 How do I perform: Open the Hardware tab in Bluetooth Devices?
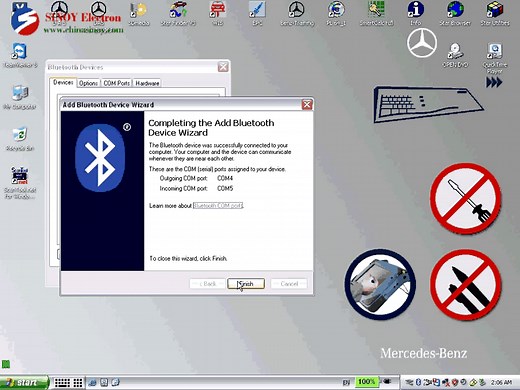(147, 83)
